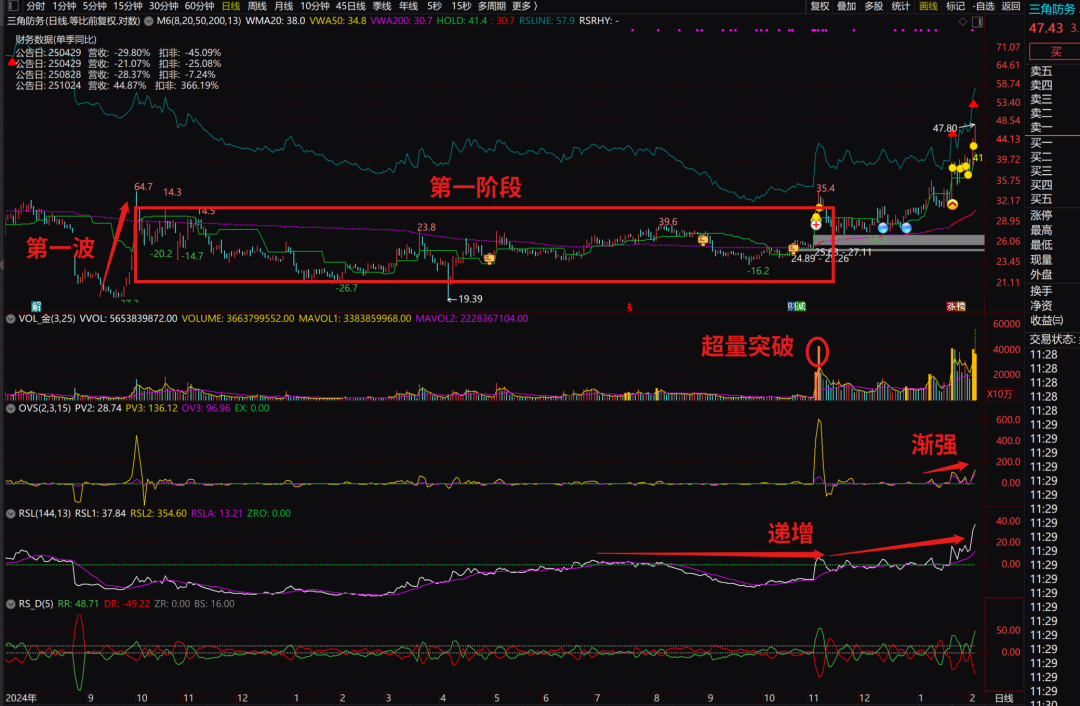Click the 2024年 label on time axis
This screenshot has height=706, width=1080.
[21, 698]
